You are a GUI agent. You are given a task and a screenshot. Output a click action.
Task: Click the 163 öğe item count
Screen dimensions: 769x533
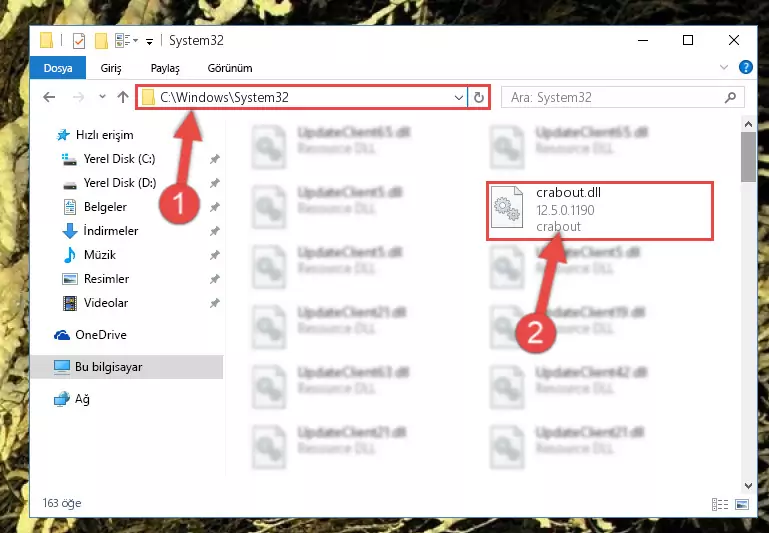click(62, 503)
